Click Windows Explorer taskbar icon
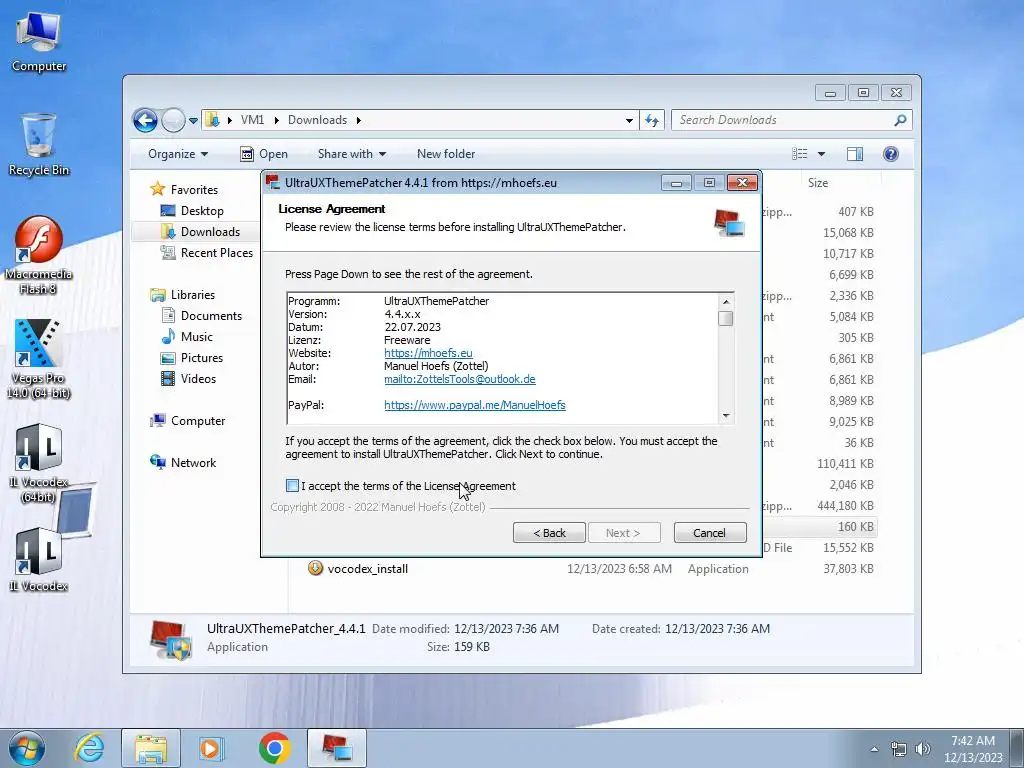The height and width of the screenshot is (768, 1024). (x=151, y=748)
